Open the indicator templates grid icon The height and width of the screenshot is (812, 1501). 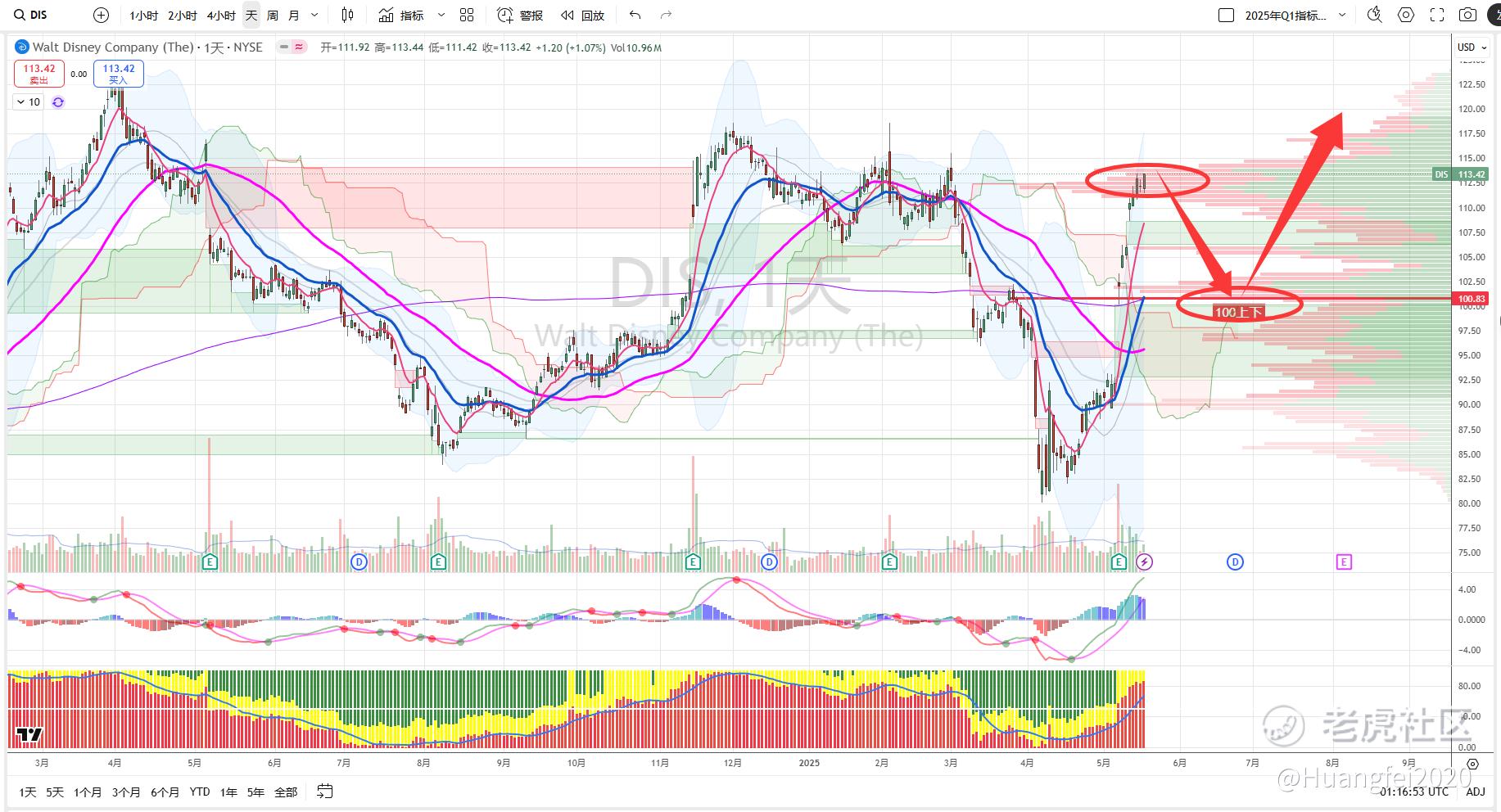click(x=467, y=15)
